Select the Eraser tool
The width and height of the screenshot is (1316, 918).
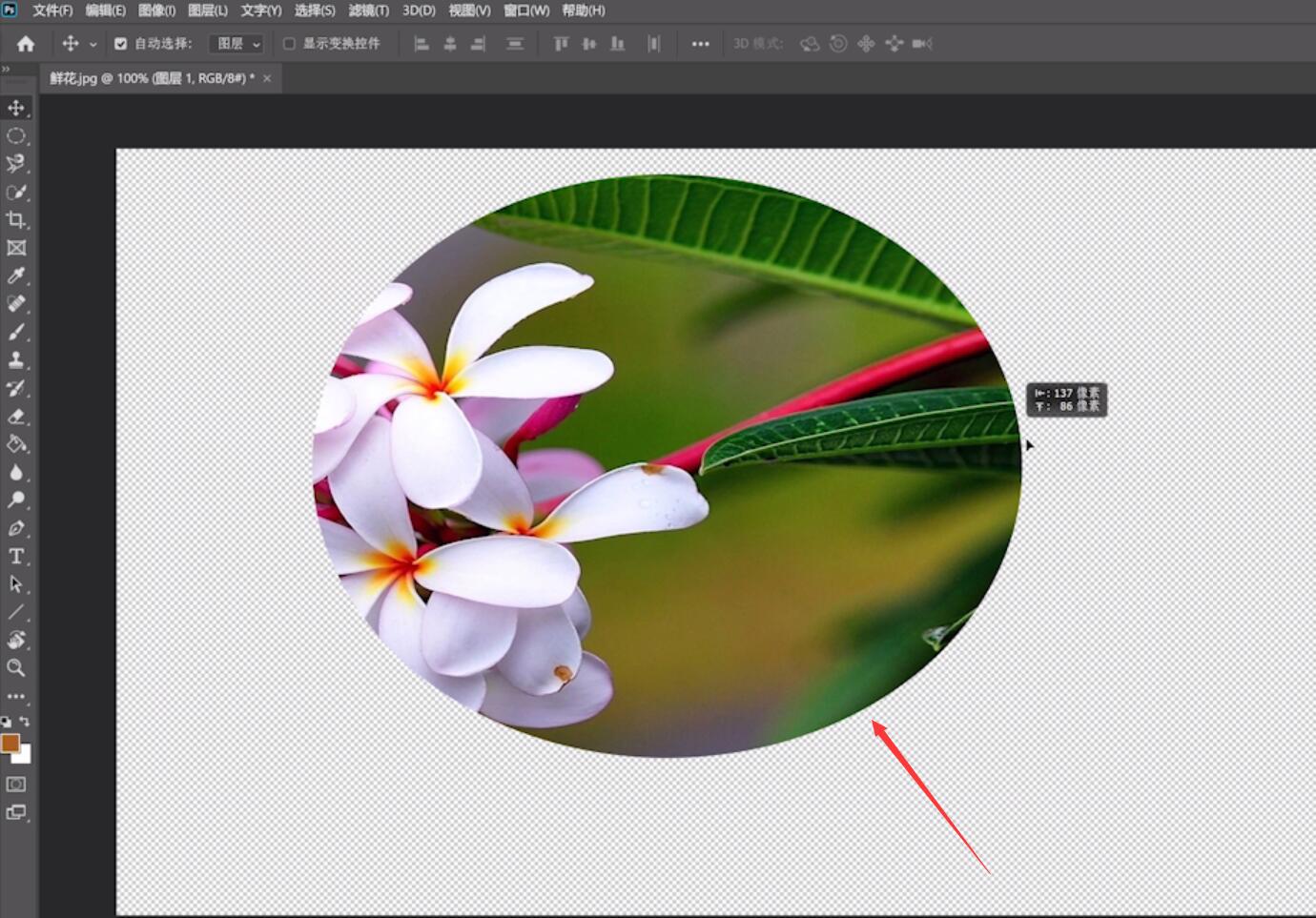(16, 416)
